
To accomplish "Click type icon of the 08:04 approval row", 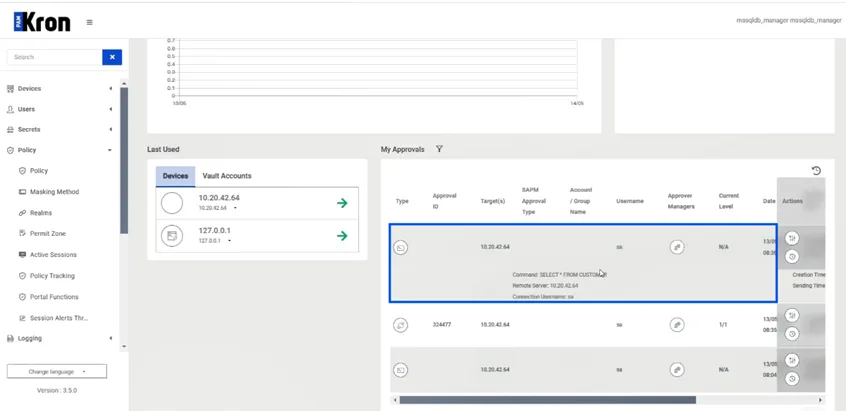I will (x=400, y=370).
